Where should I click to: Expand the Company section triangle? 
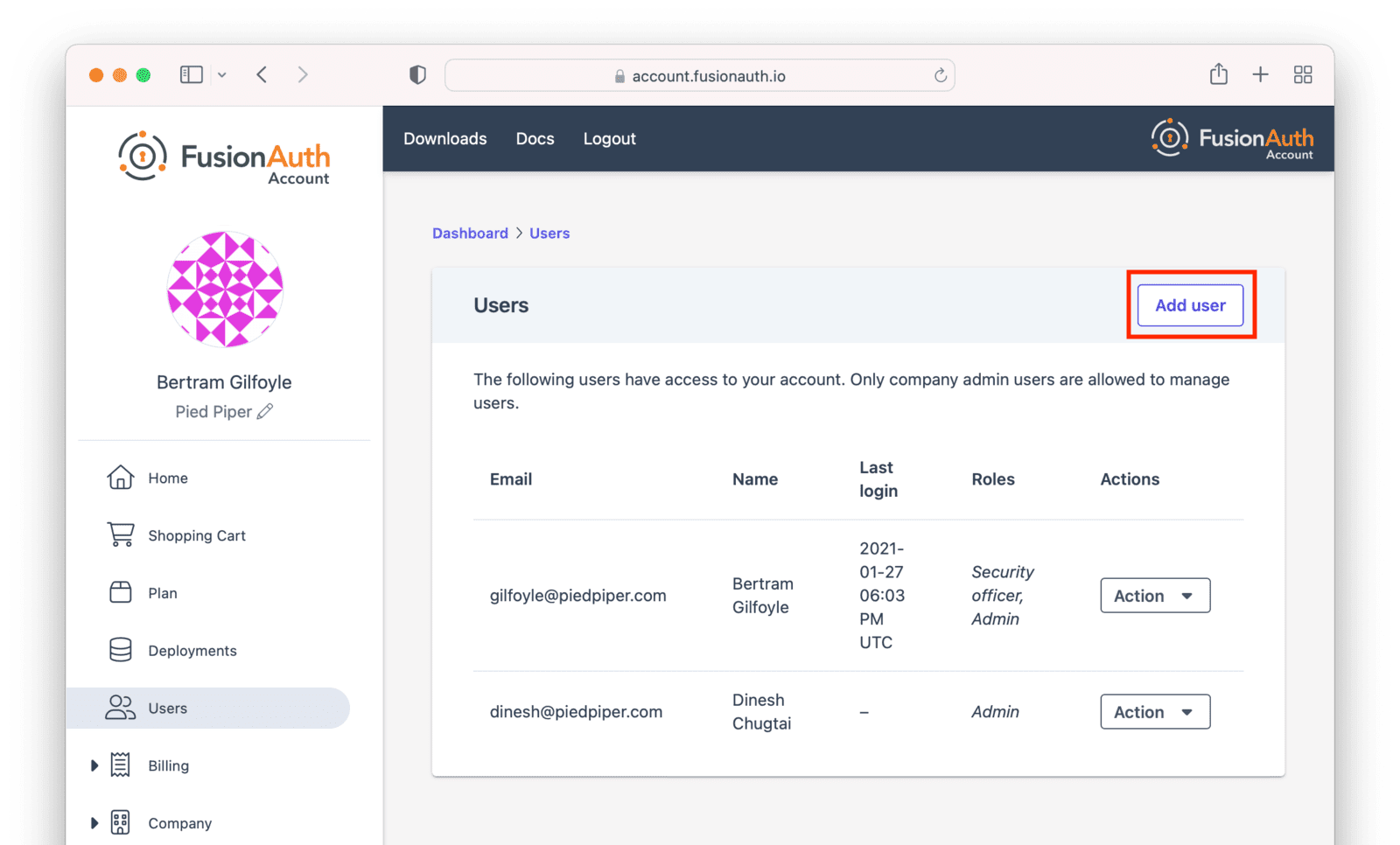click(94, 823)
